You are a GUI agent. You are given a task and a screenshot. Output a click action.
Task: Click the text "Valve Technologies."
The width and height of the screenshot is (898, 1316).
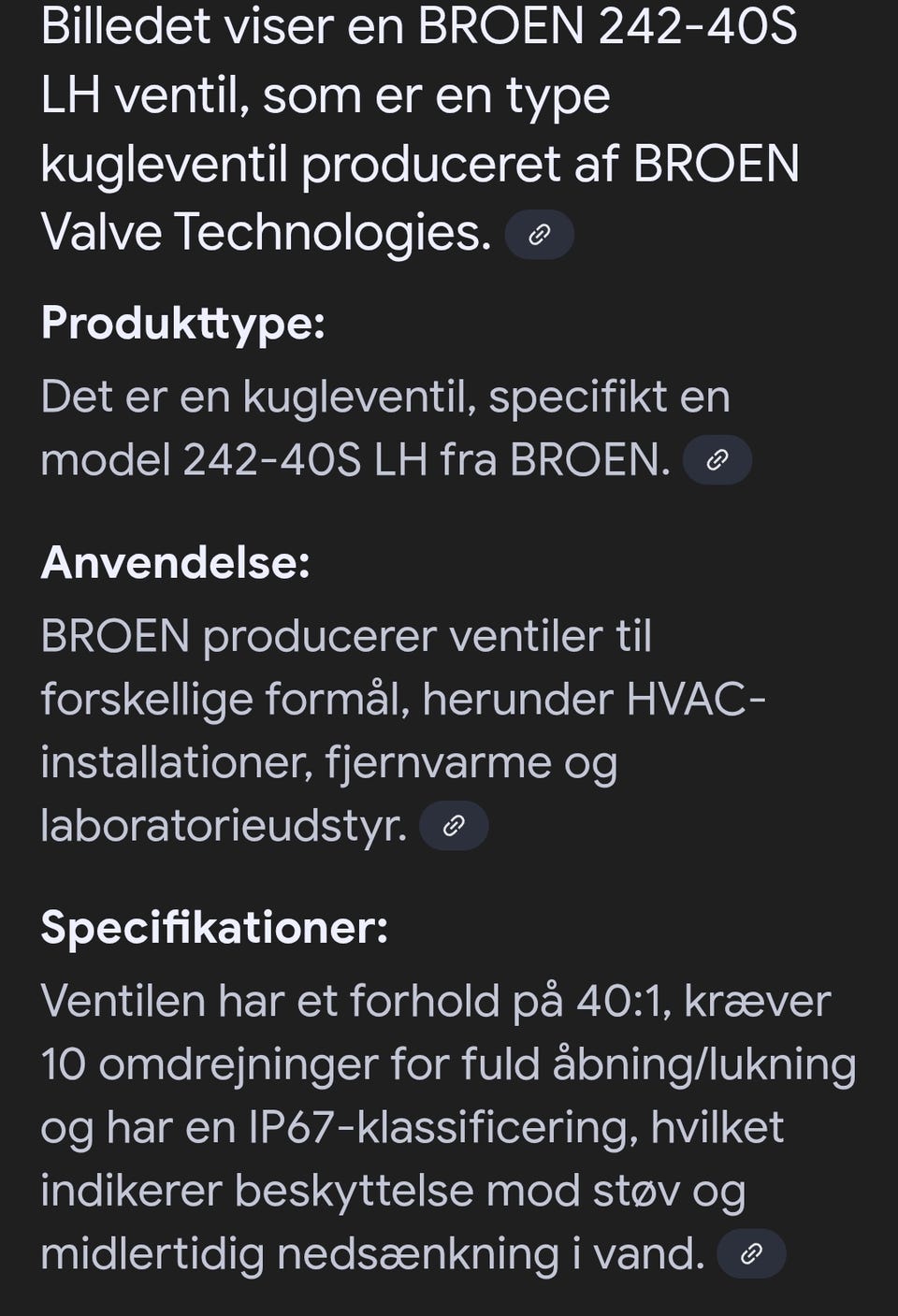pos(267,232)
